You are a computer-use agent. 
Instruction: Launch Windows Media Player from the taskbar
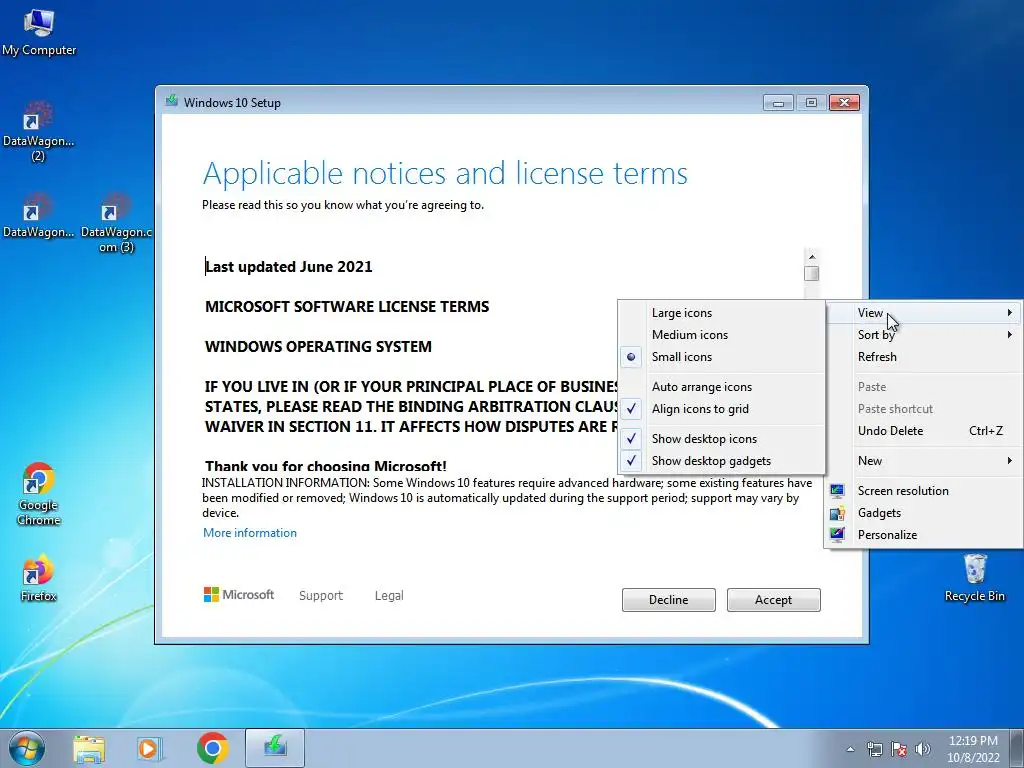pos(149,749)
